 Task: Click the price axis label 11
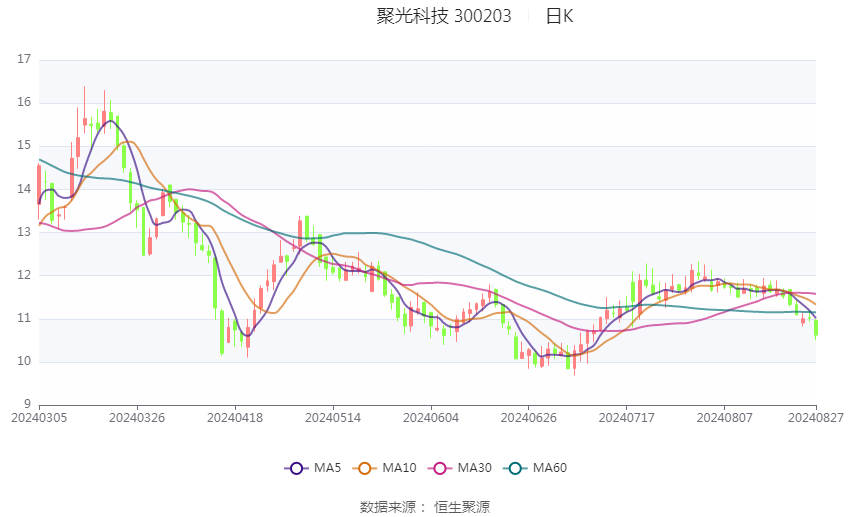click(24, 318)
